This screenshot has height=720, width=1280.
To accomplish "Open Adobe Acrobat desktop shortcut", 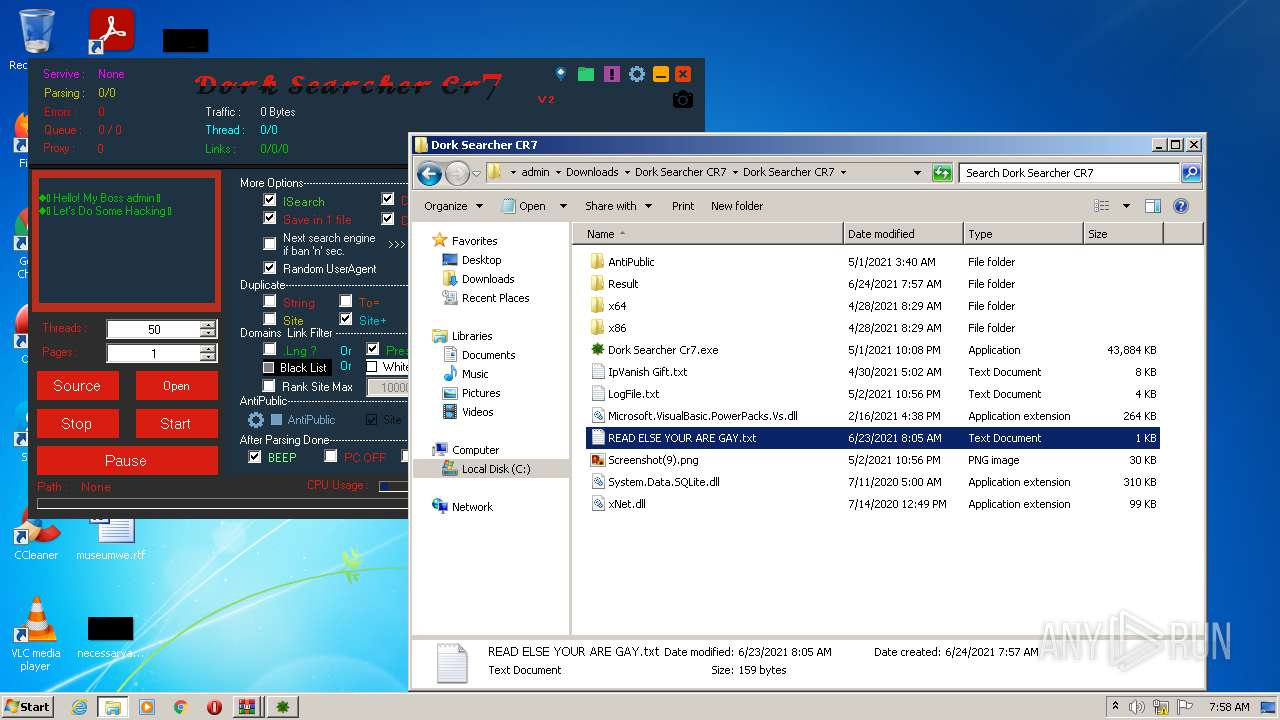I will tap(111, 30).
